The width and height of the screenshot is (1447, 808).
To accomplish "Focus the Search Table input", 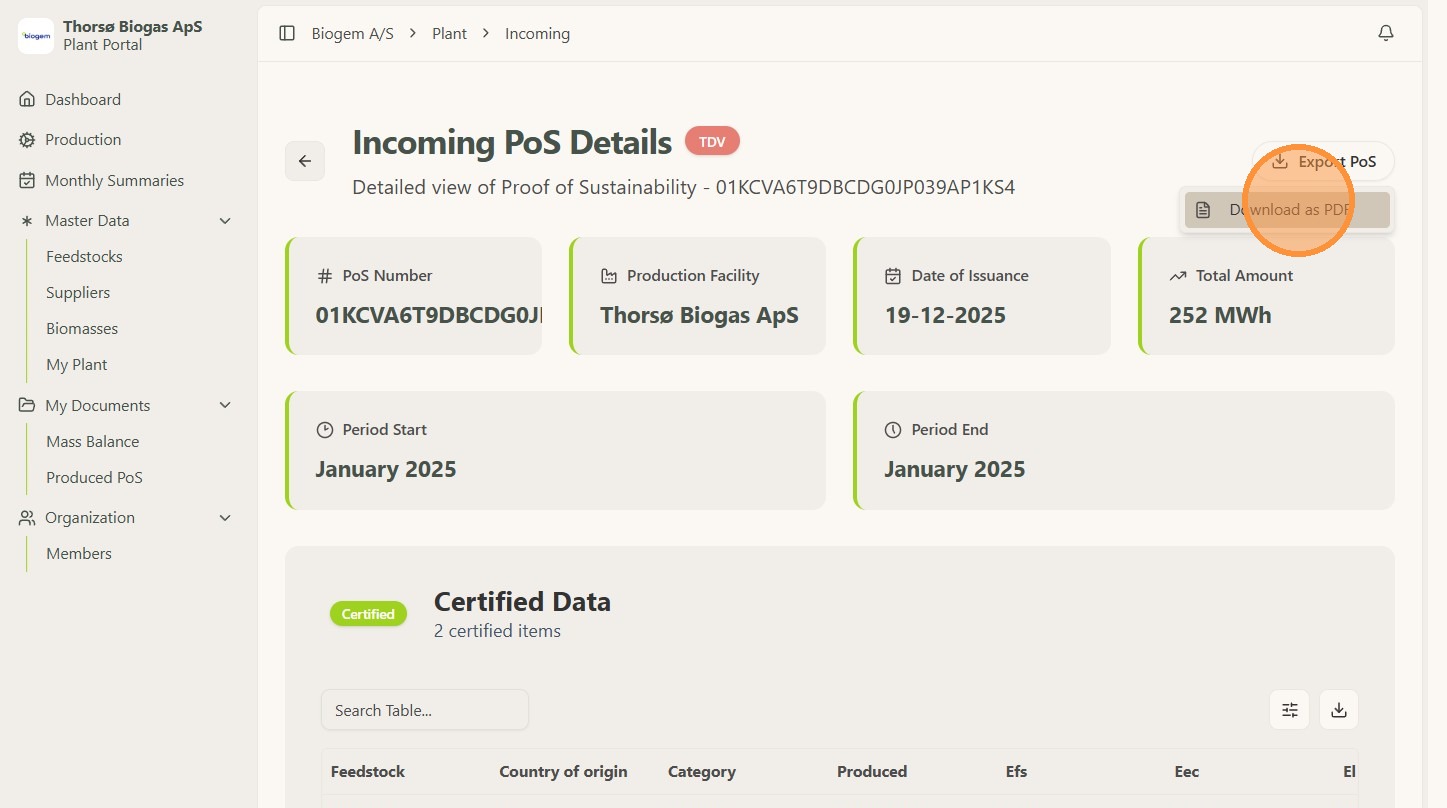I will (x=424, y=710).
